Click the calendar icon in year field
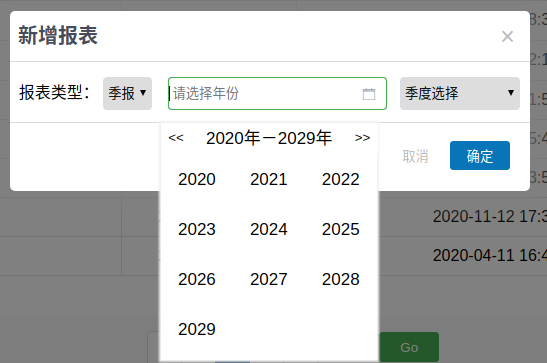The height and width of the screenshot is (363, 547). pyautogui.click(x=369, y=94)
